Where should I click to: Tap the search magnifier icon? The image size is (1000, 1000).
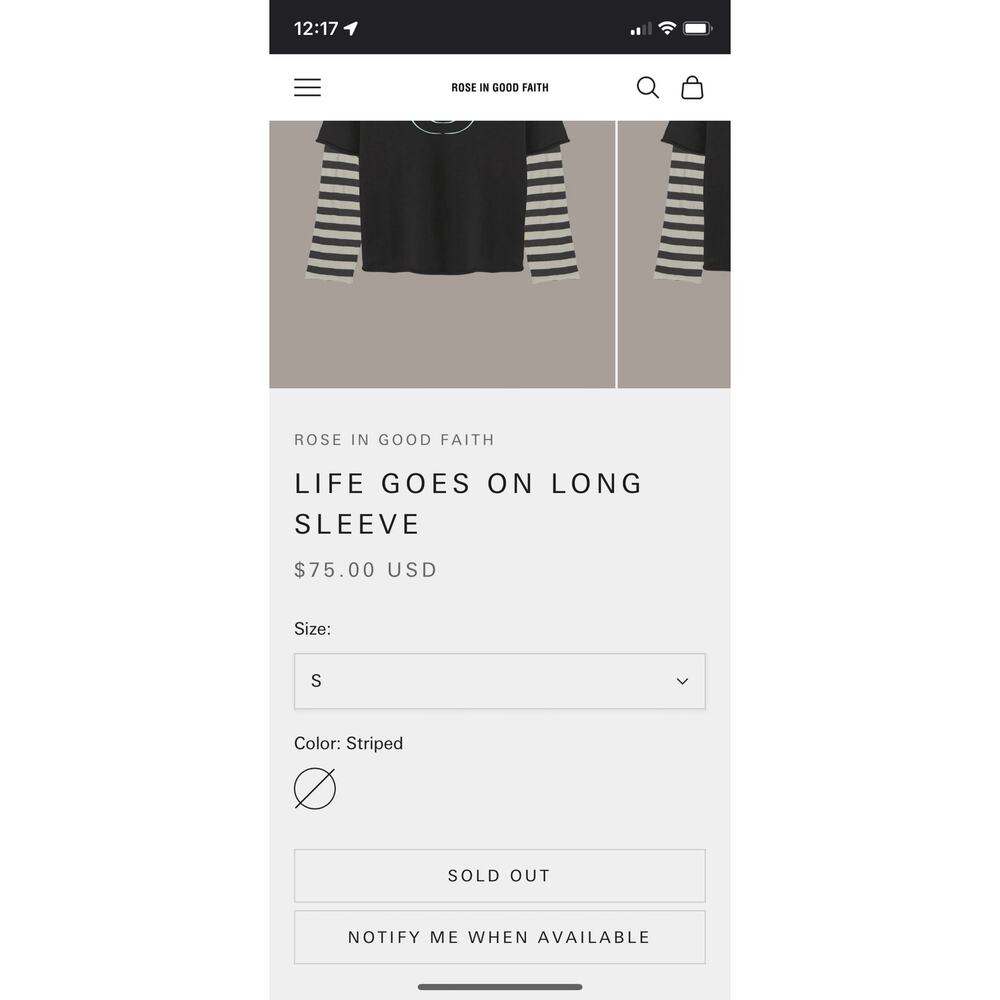(x=647, y=87)
